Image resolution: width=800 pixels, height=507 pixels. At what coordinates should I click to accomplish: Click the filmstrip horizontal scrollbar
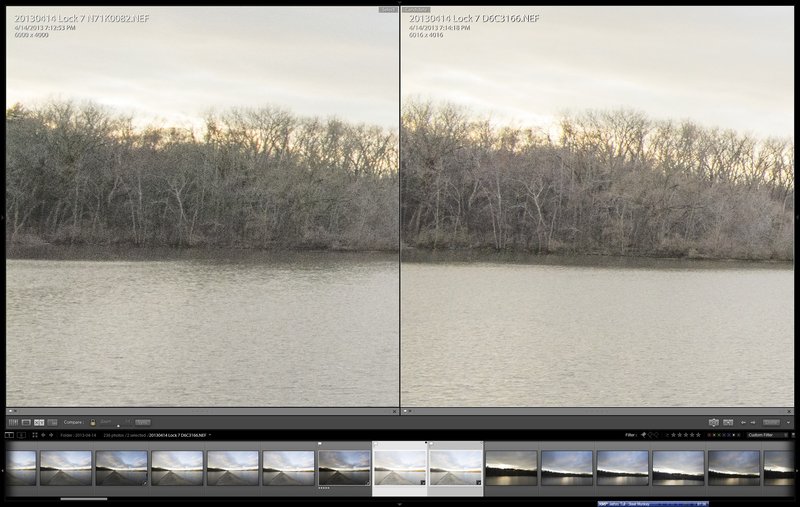coord(84,499)
